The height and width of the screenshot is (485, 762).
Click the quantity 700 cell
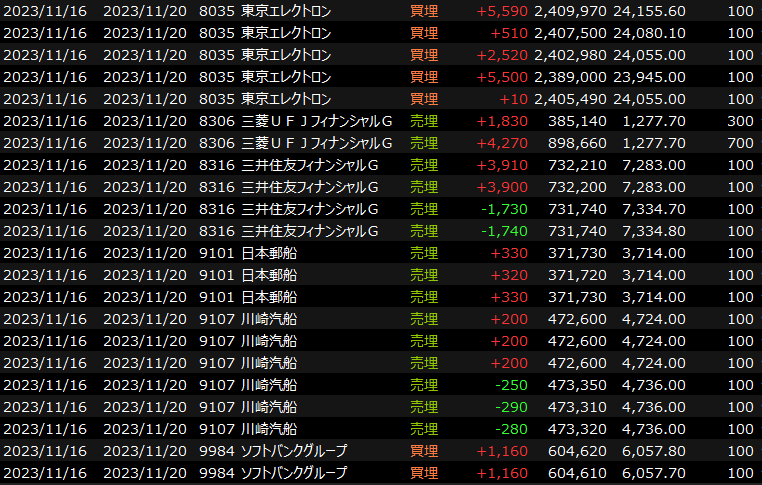[740, 143]
